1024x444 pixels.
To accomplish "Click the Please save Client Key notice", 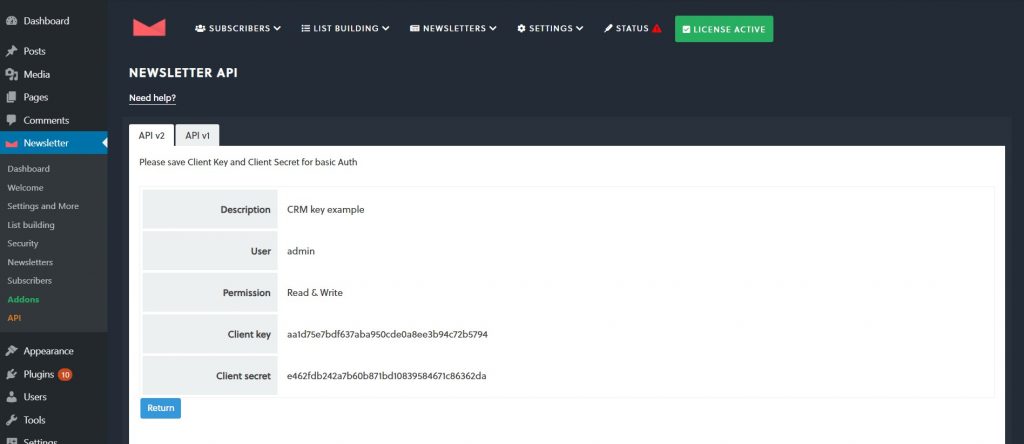I will (x=248, y=162).
